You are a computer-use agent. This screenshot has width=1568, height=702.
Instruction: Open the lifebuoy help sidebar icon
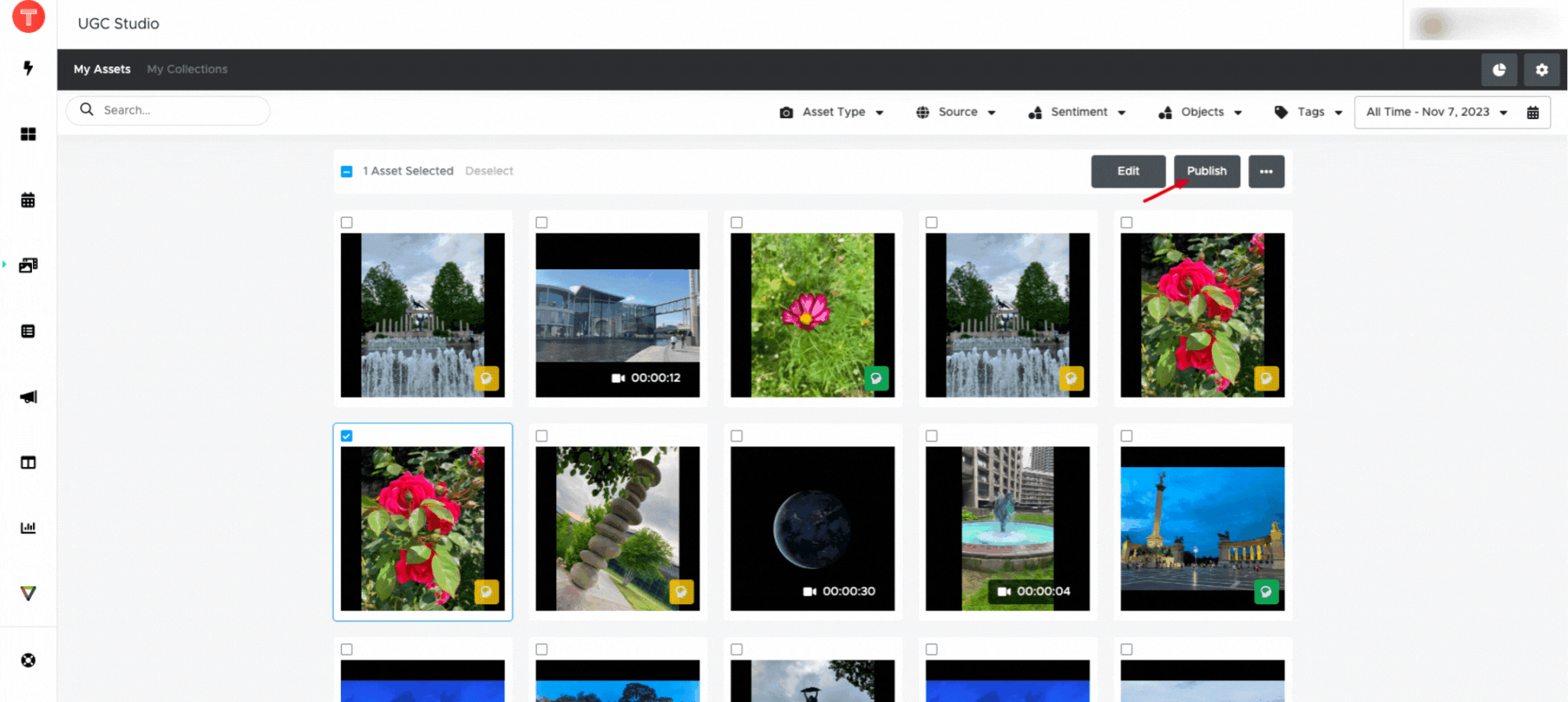[x=28, y=660]
